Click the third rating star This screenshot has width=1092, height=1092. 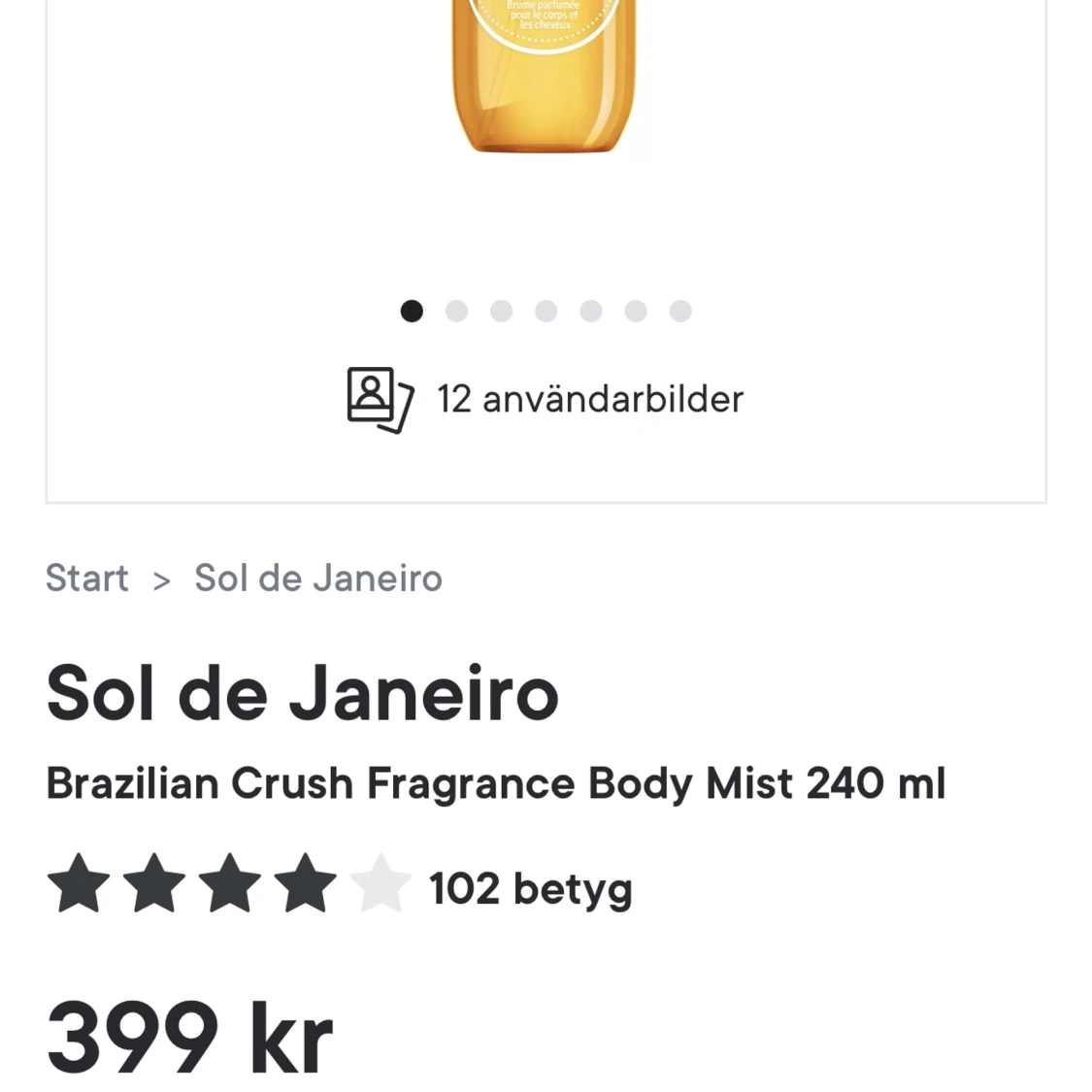(230, 883)
